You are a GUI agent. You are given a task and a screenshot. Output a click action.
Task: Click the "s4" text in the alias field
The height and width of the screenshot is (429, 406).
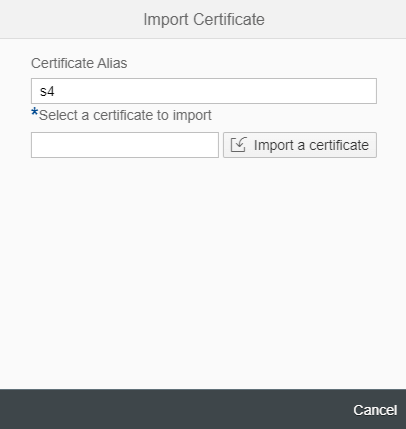pos(47,91)
